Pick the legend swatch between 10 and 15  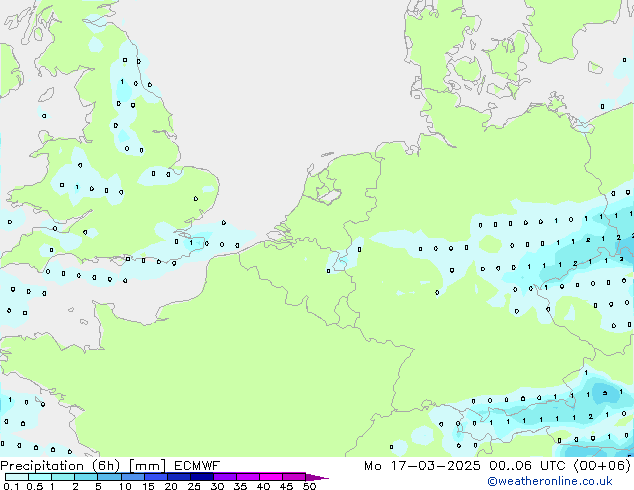click(x=133, y=477)
